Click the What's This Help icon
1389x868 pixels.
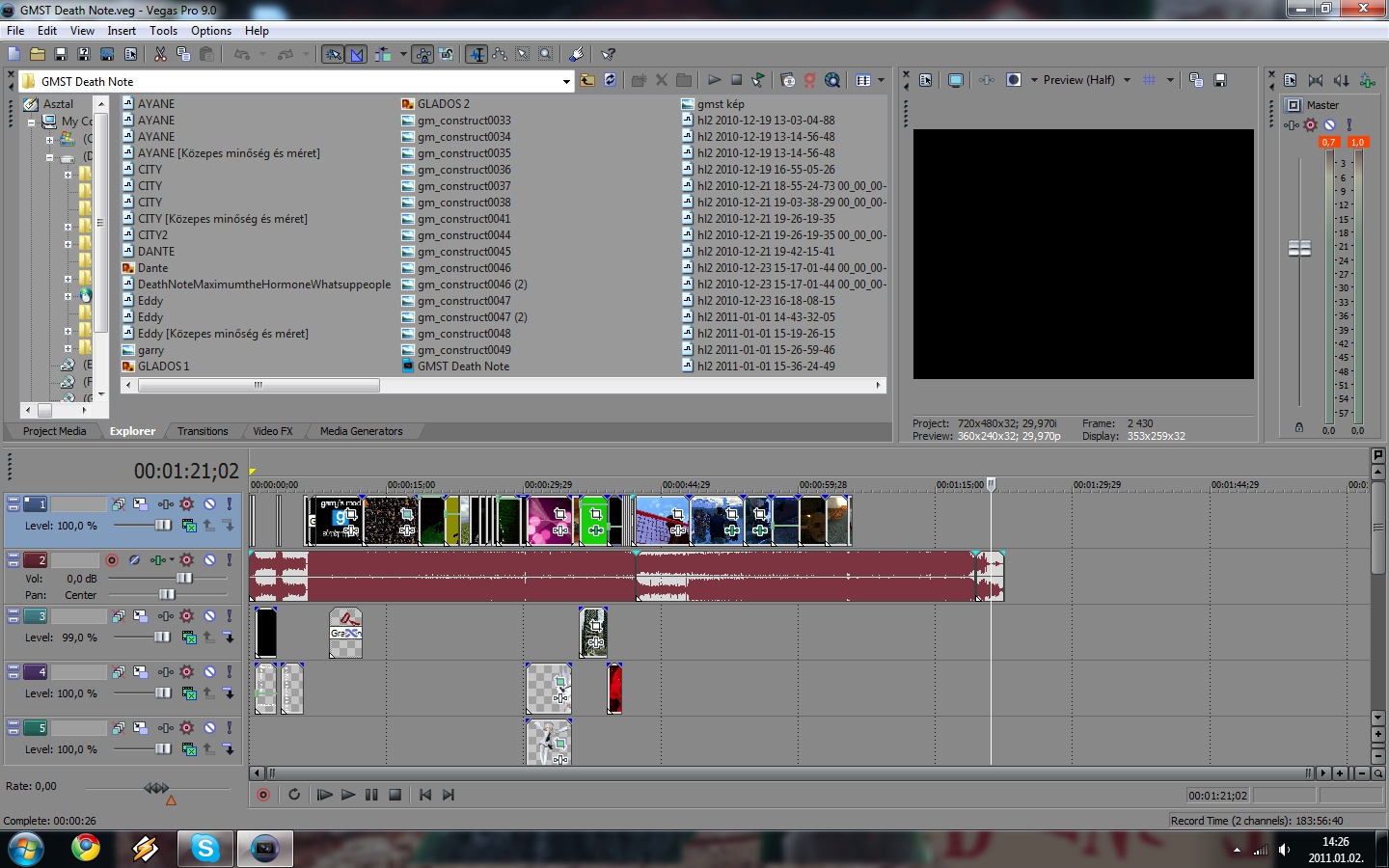point(609,54)
